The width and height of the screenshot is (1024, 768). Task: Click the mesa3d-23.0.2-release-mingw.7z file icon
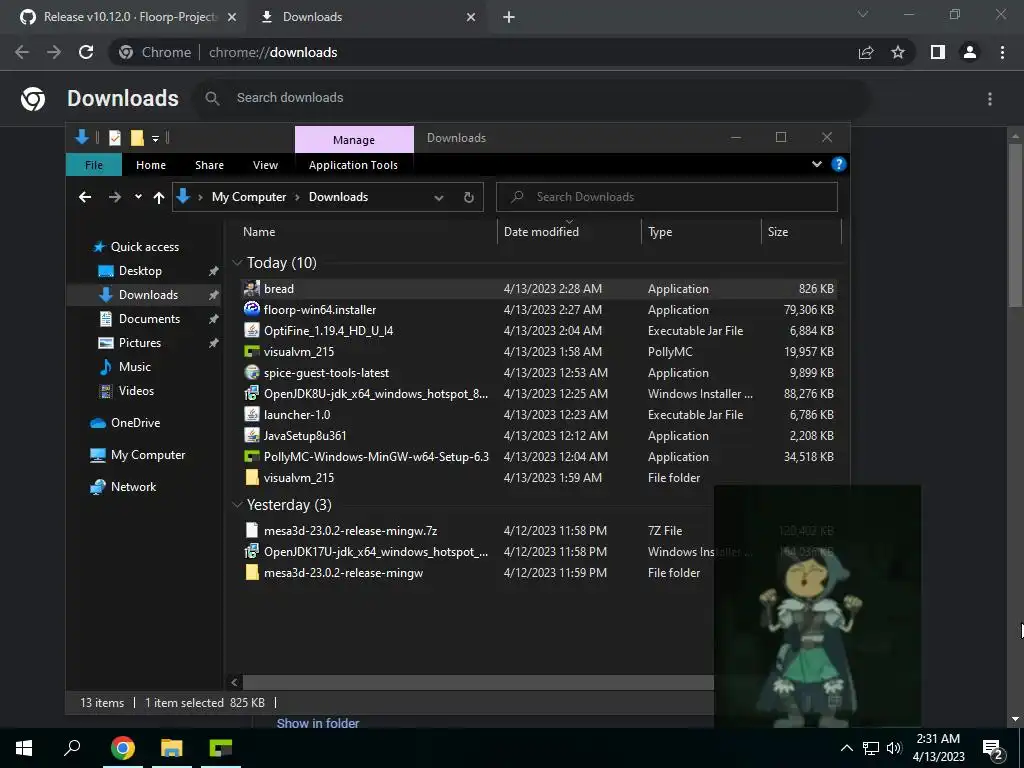(x=251, y=530)
